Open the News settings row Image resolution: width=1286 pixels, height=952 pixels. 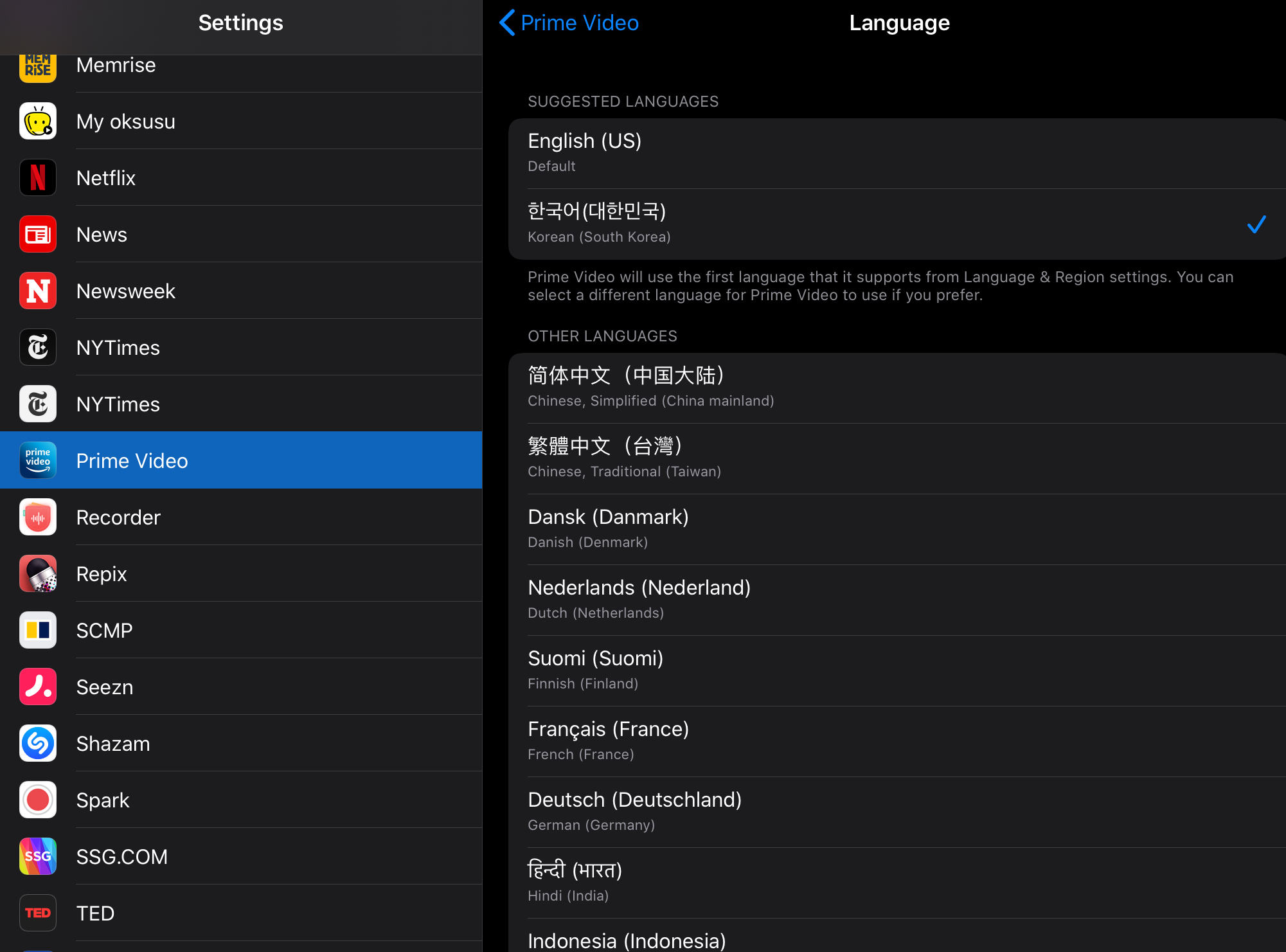241,235
